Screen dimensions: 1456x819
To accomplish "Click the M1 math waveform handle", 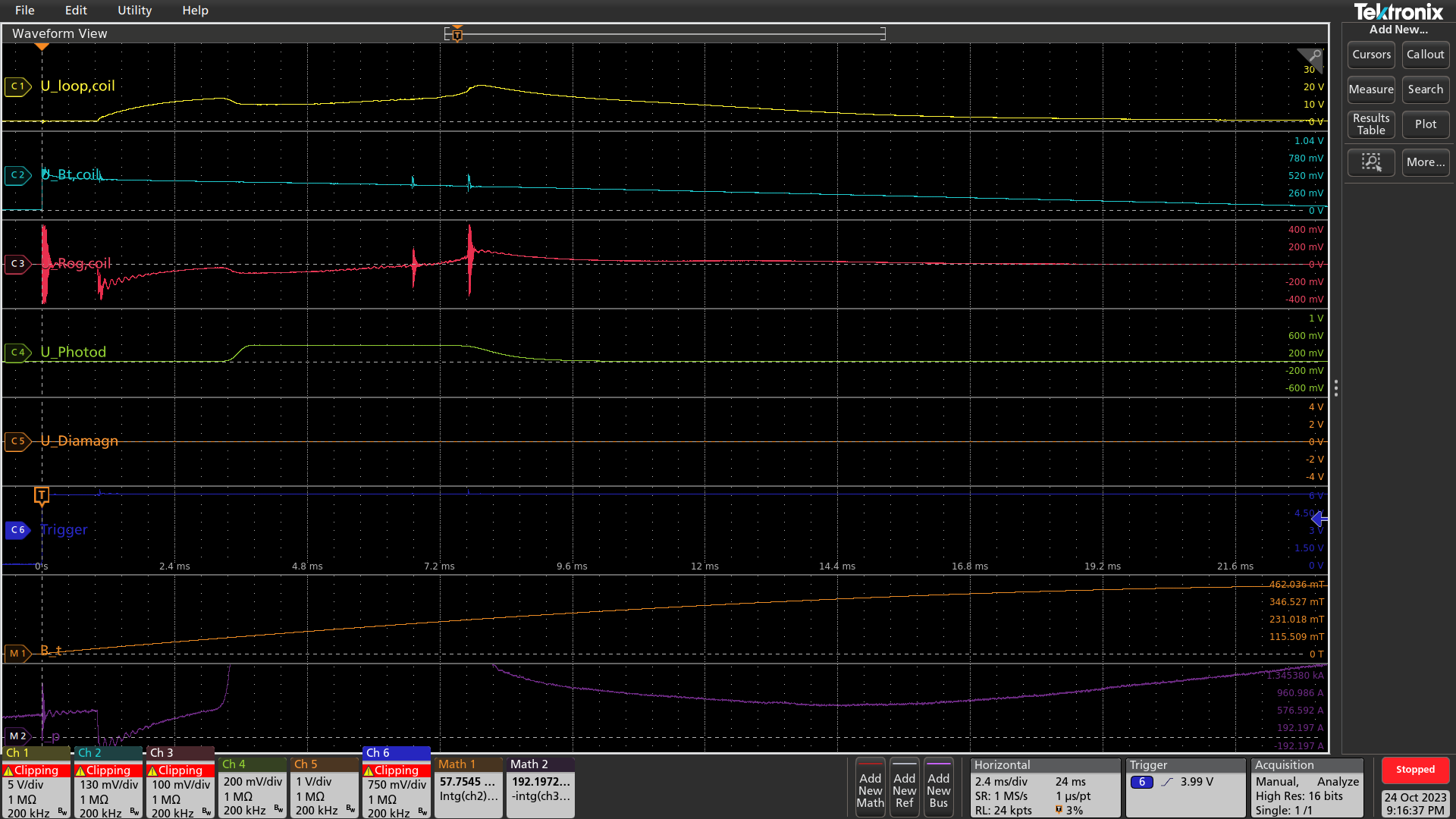I will coord(17,654).
